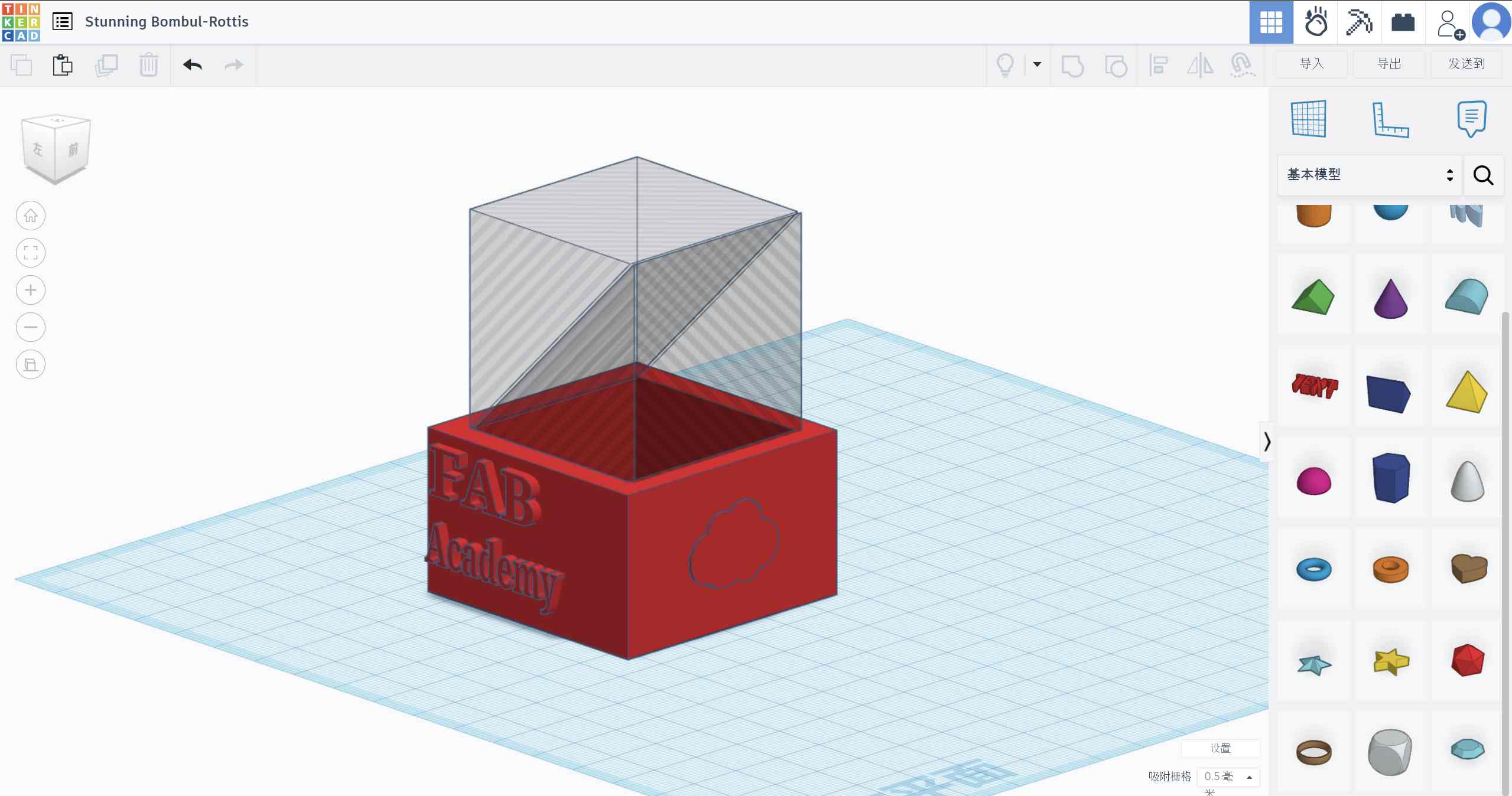The width and height of the screenshot is (1512, 796).
Task: Pick the gray Dice shape
Action: point(1390,752)
